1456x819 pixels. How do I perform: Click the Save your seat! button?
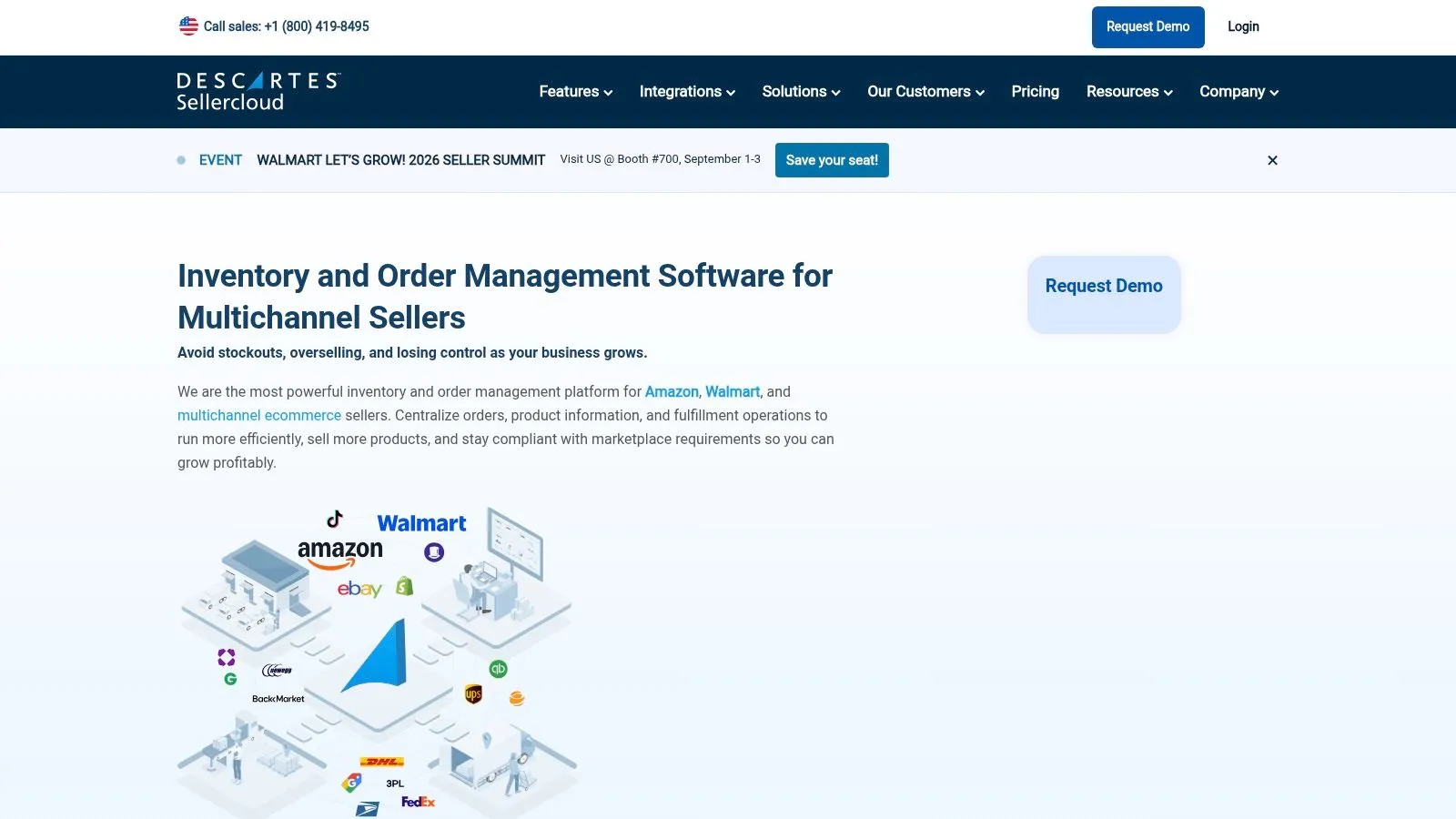[832, 160]
